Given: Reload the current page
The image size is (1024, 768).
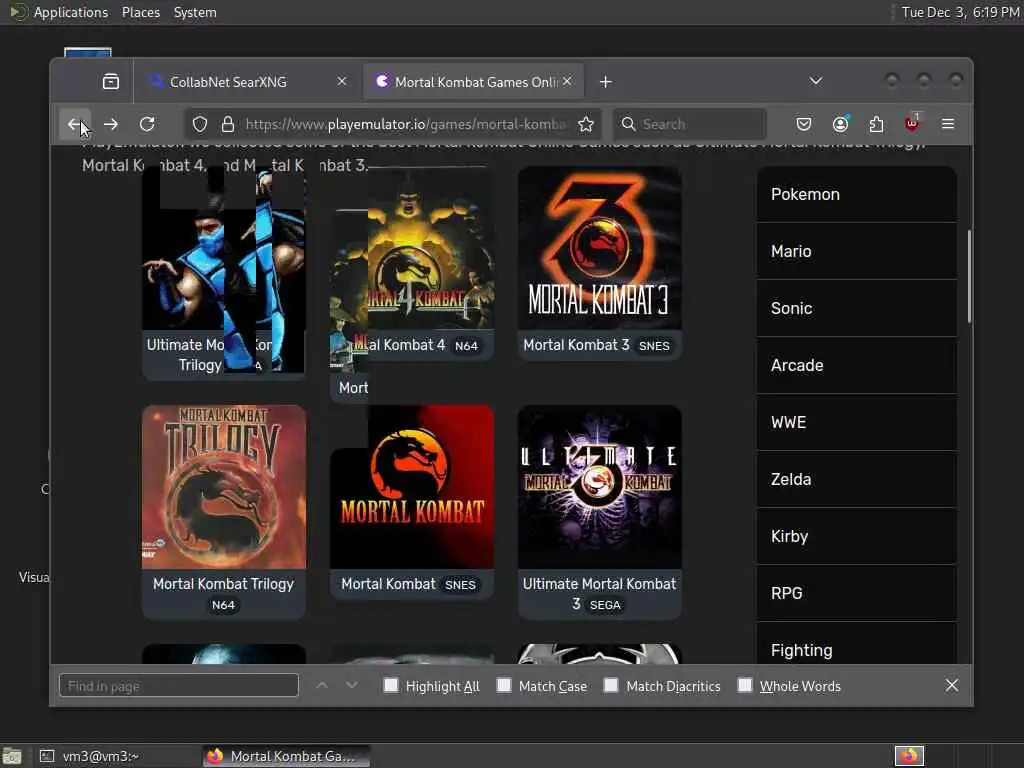Looking at the screenshot, I should click(148, 124).
